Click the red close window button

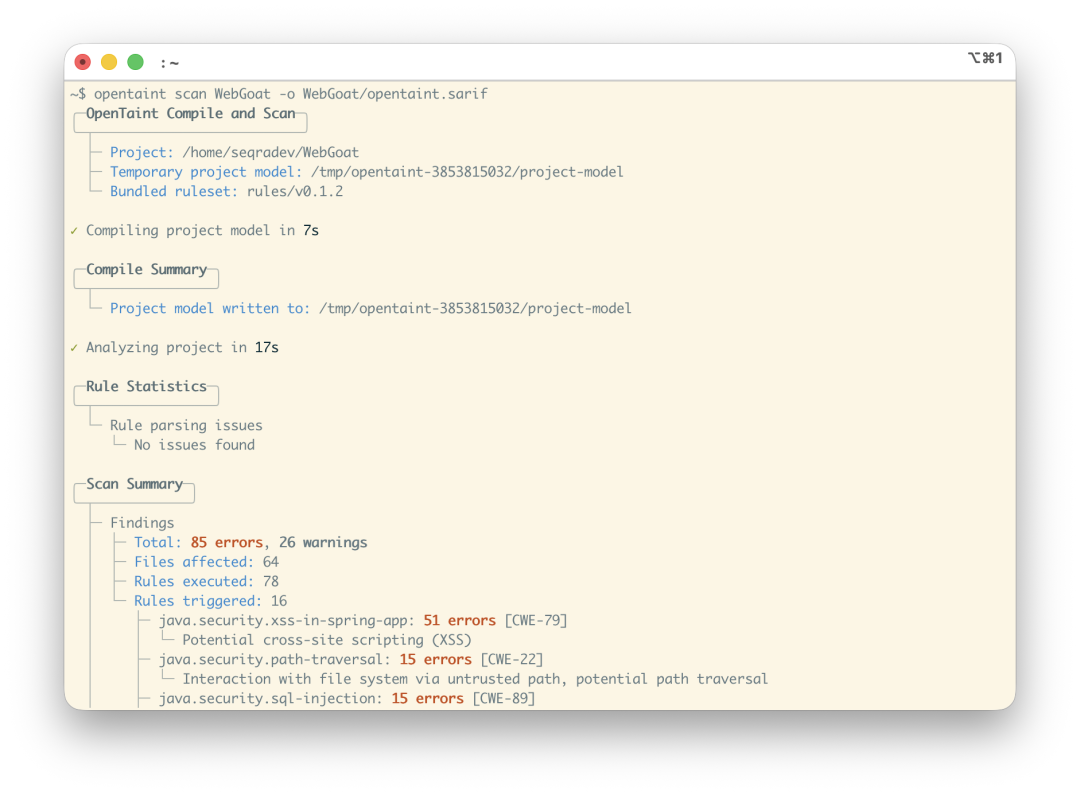coord(83,62)
